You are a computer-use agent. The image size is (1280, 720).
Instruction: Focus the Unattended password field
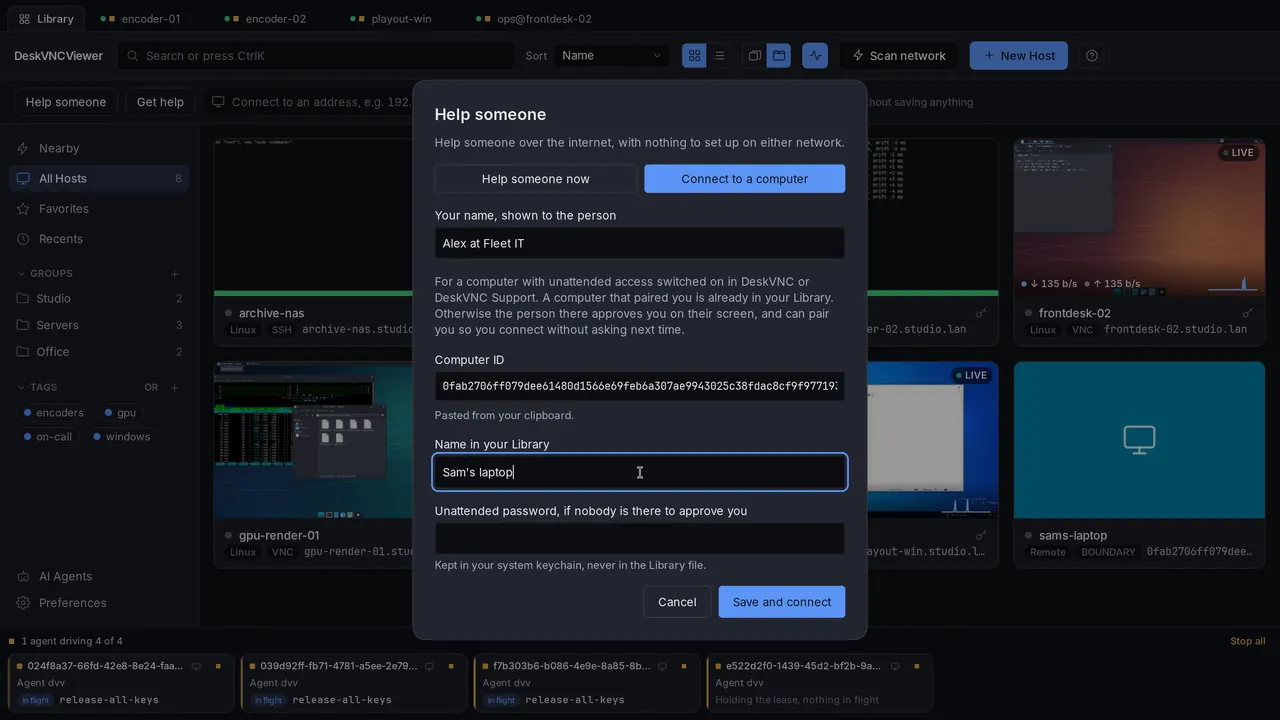coord(640,539)
